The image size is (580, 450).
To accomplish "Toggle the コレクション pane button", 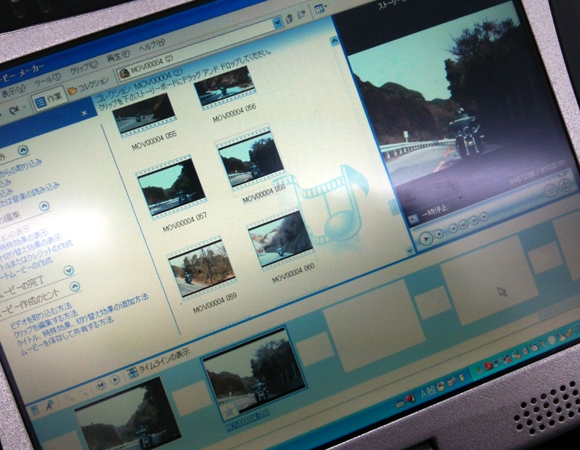I will 89,85.
